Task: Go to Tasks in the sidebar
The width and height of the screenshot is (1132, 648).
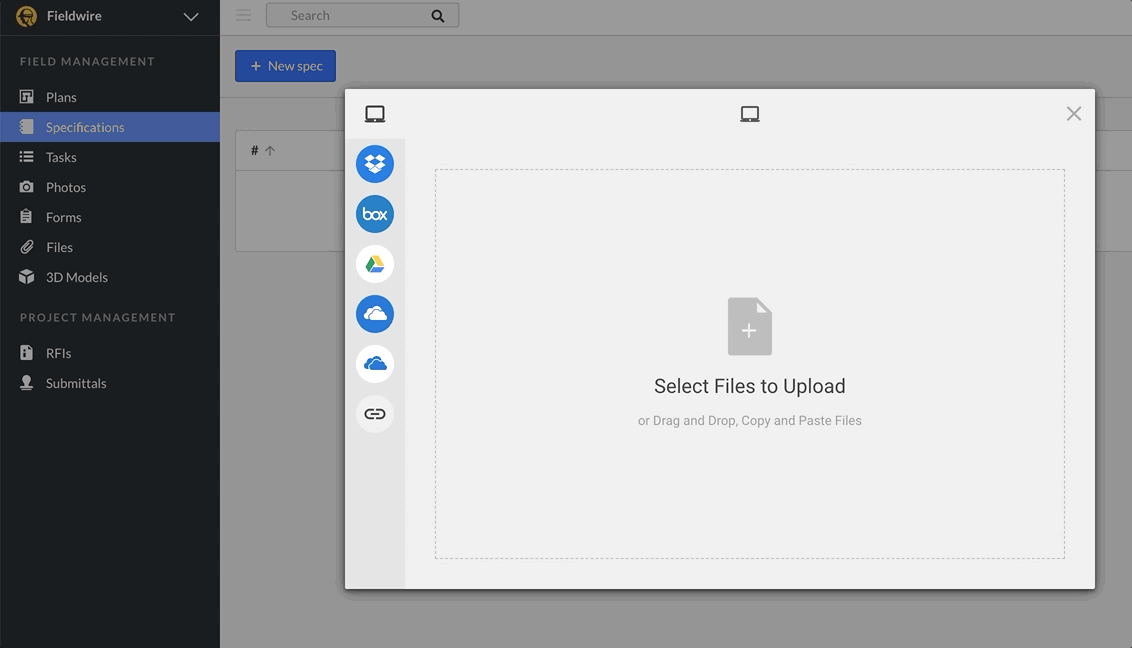Action: pyautogui.click(x=61, y=157)
